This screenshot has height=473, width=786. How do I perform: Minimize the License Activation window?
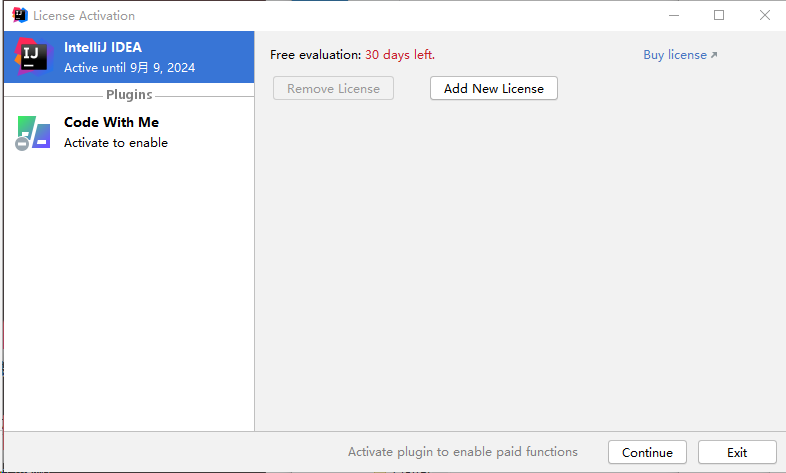click(x=674, y=16)
